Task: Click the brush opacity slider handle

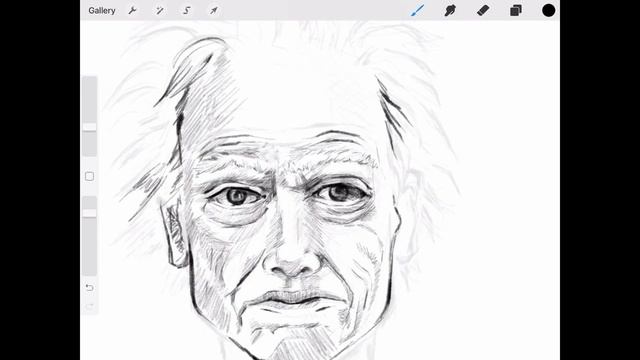Action: (89, 213)
